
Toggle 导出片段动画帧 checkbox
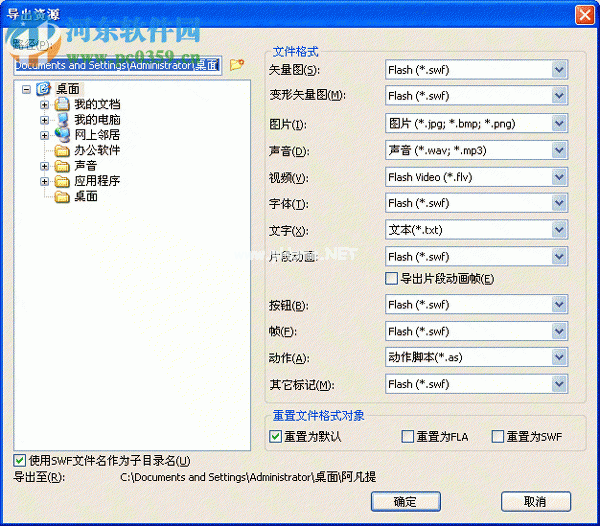391,278
